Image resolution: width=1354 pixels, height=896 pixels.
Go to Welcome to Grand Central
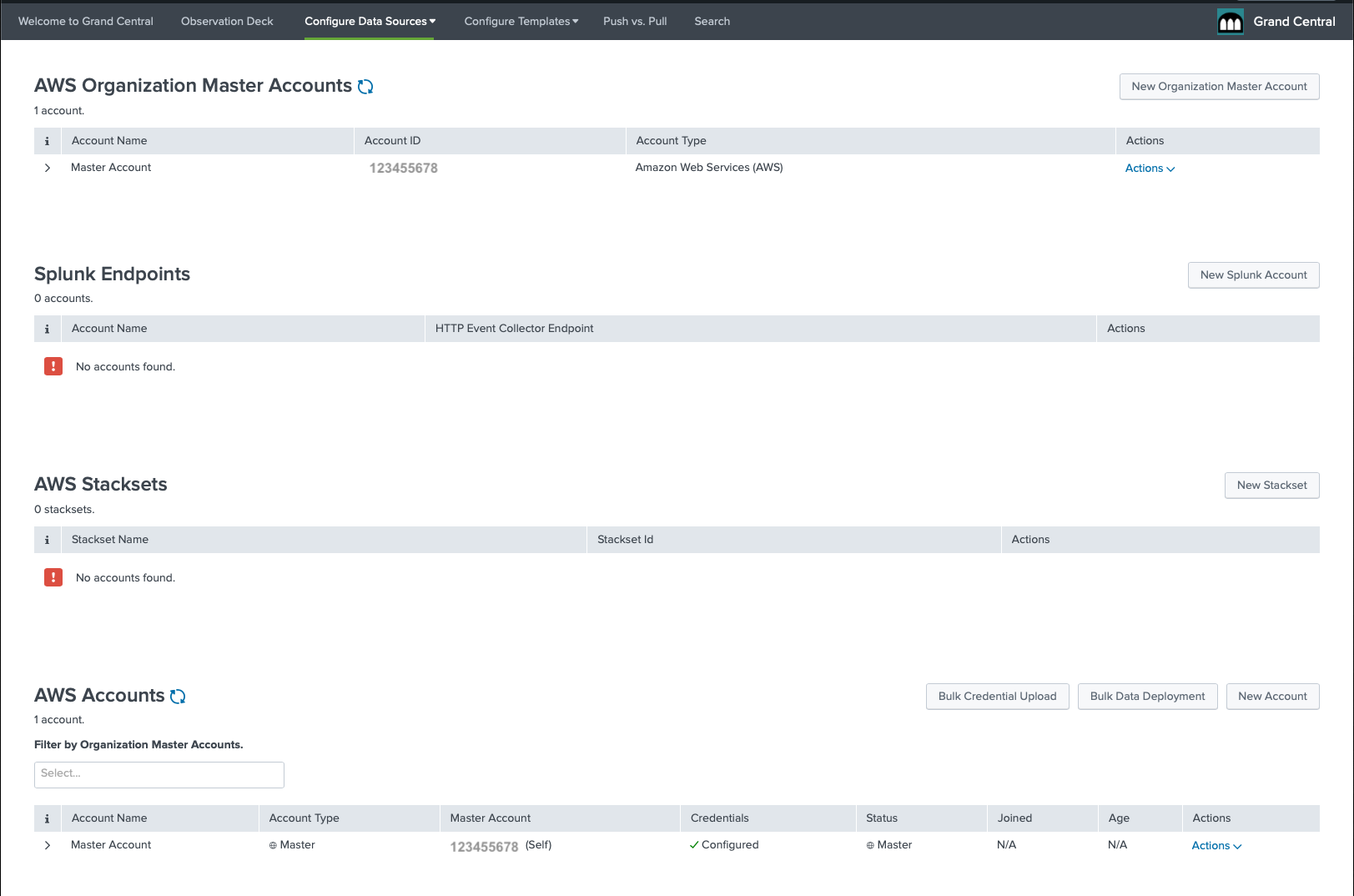[x=86, y=22]
